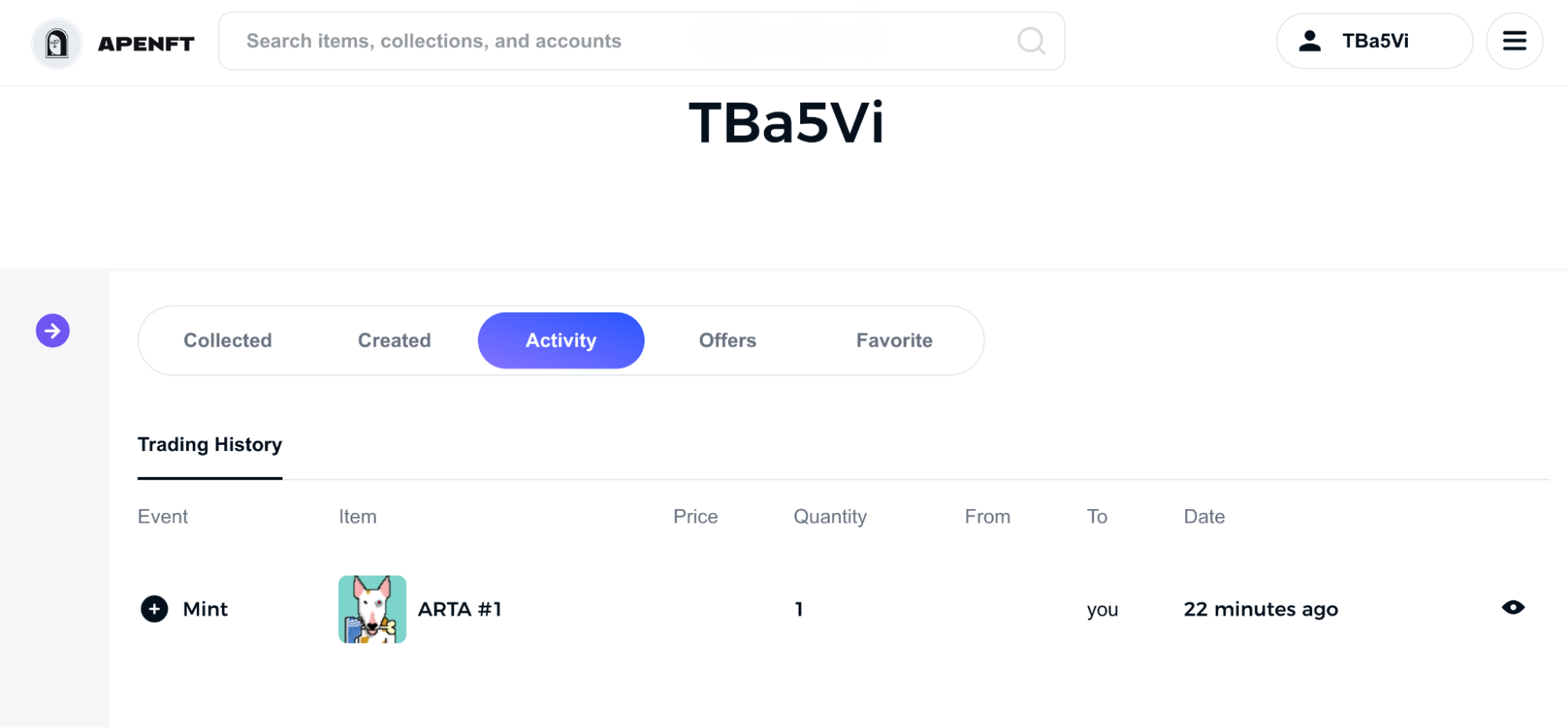Switch to the Collected tab
The width and height of the screenshot is (1568, 728).
tap(227, 340)
